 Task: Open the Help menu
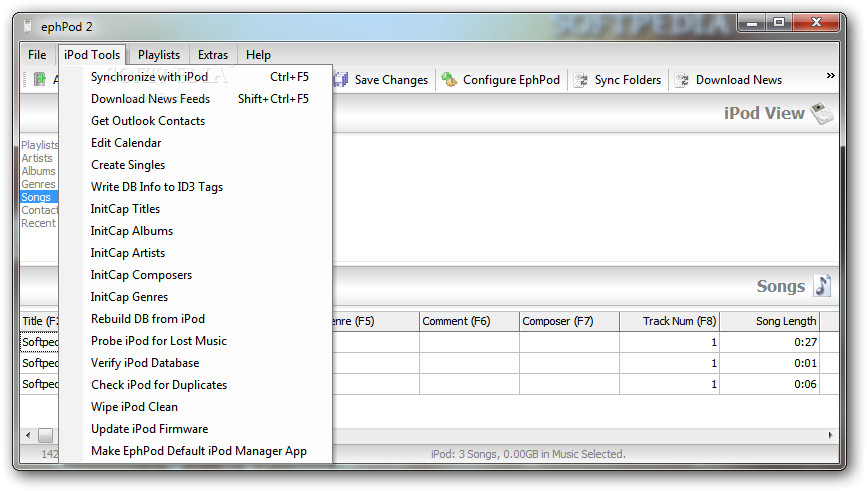[258, 55]
